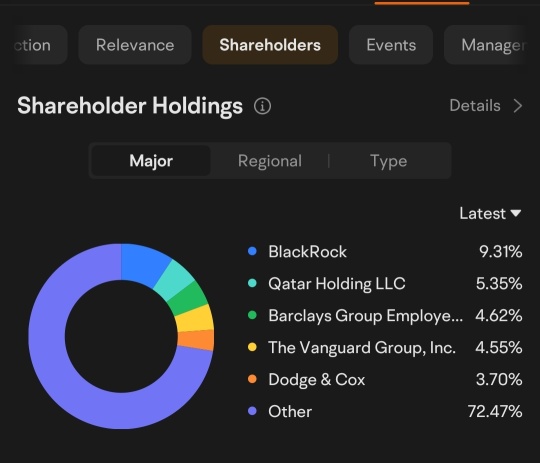This screenshot has height=463, width=540.
Task: Click the blue BlackRock donut slice
Action: pos(143,264)
